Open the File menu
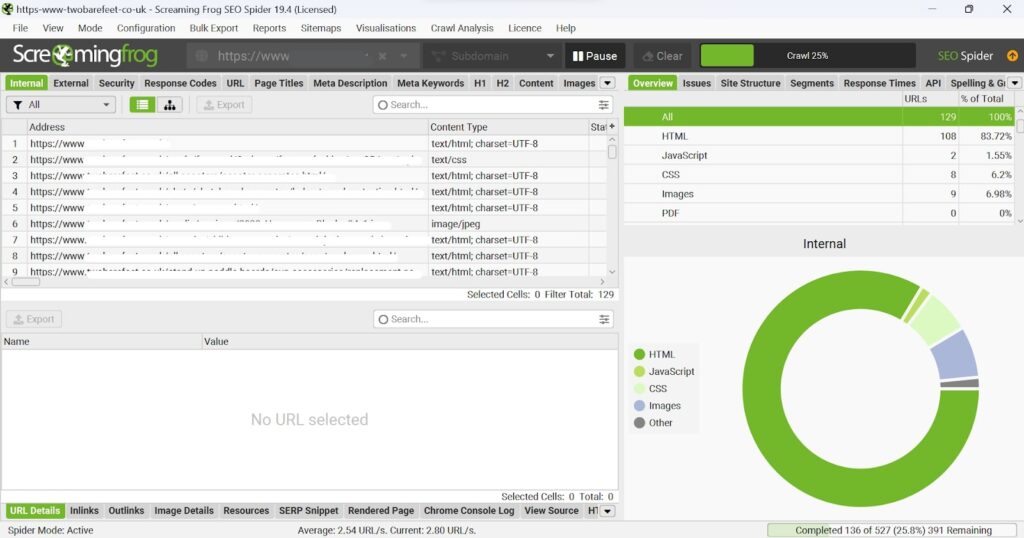 [20, 28]
